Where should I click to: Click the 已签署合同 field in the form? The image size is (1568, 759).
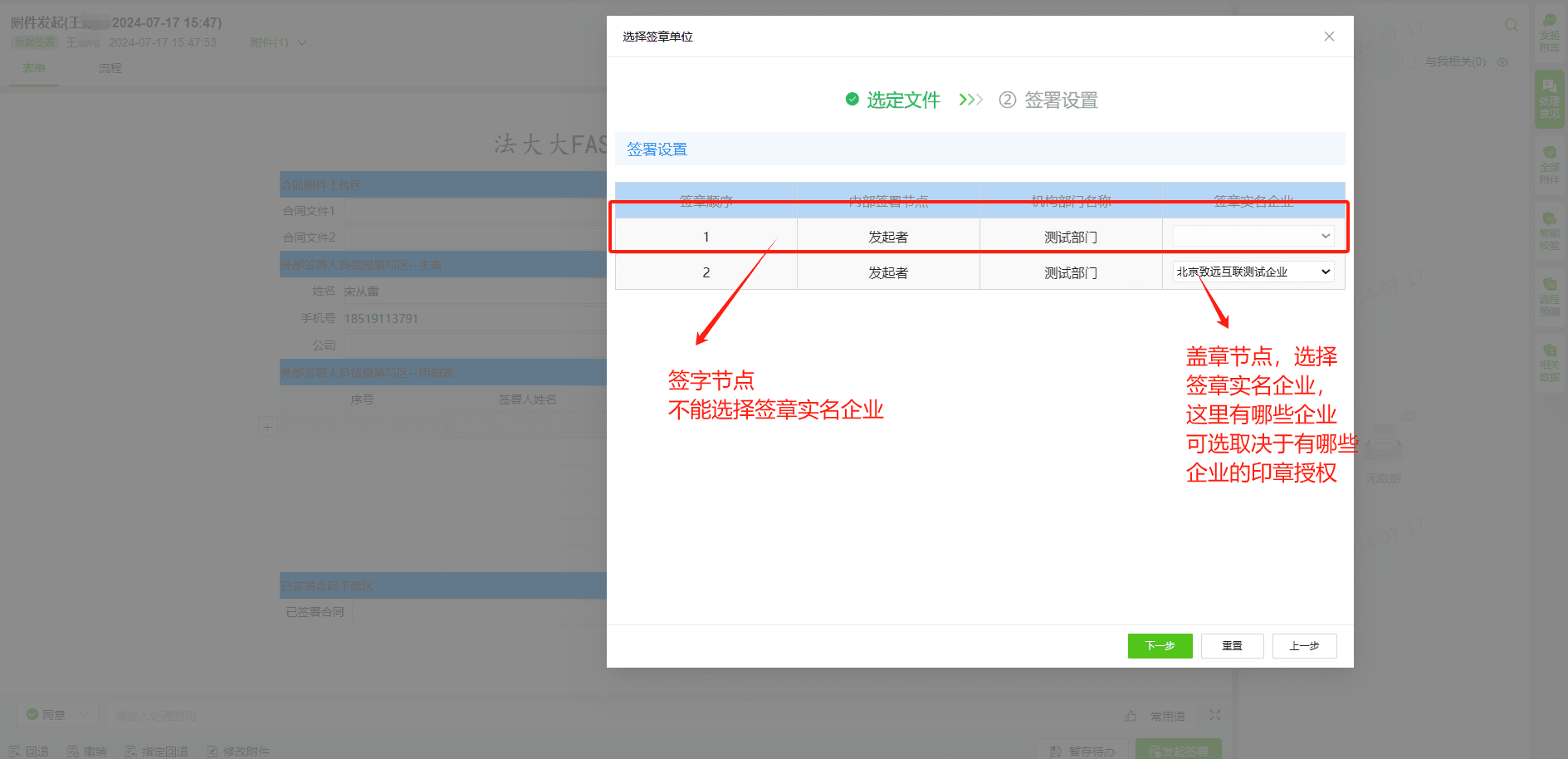tap(480, 612)
